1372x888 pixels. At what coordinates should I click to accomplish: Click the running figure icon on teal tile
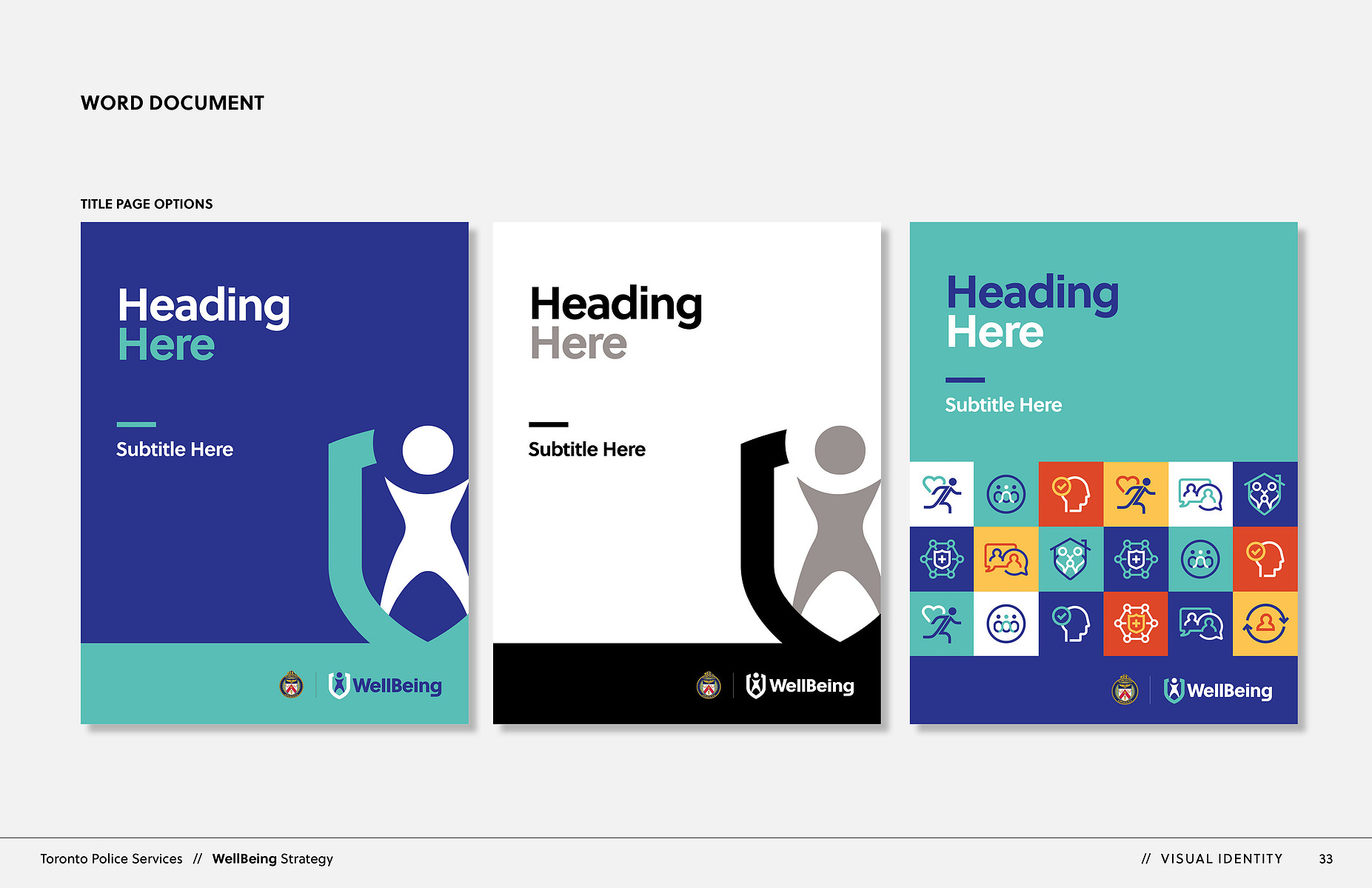(942, 624)
